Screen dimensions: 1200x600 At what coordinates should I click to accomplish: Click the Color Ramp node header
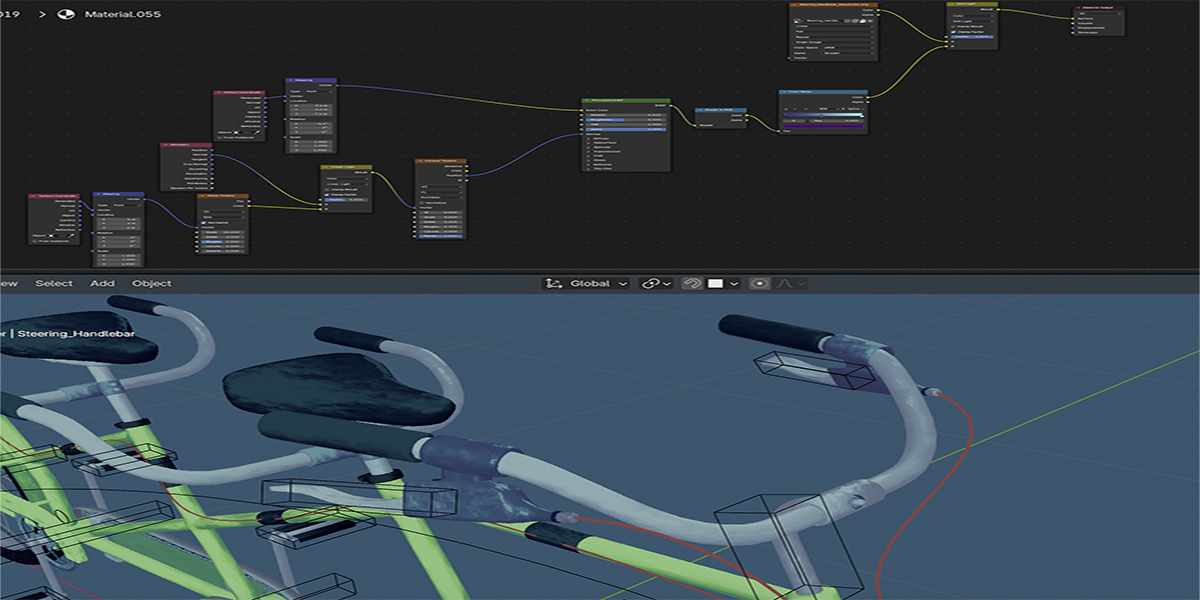pyautogui.click(x=823, y=92)
